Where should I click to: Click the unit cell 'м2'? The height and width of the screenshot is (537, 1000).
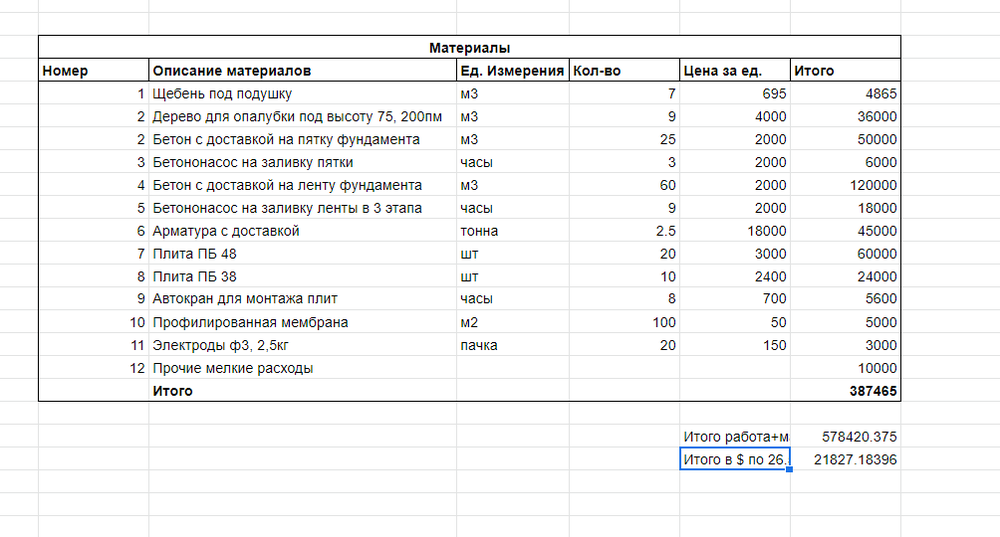pos(513,322)
